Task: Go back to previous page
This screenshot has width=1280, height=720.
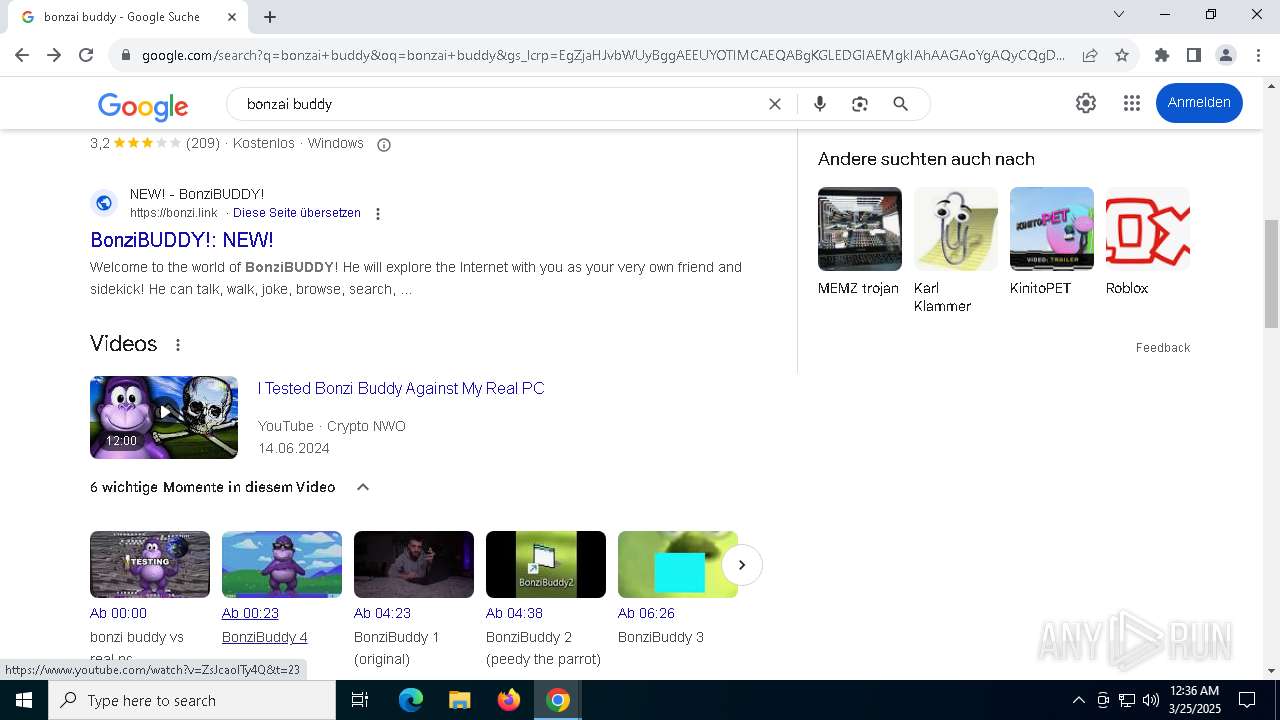Action: coord(22,55)
